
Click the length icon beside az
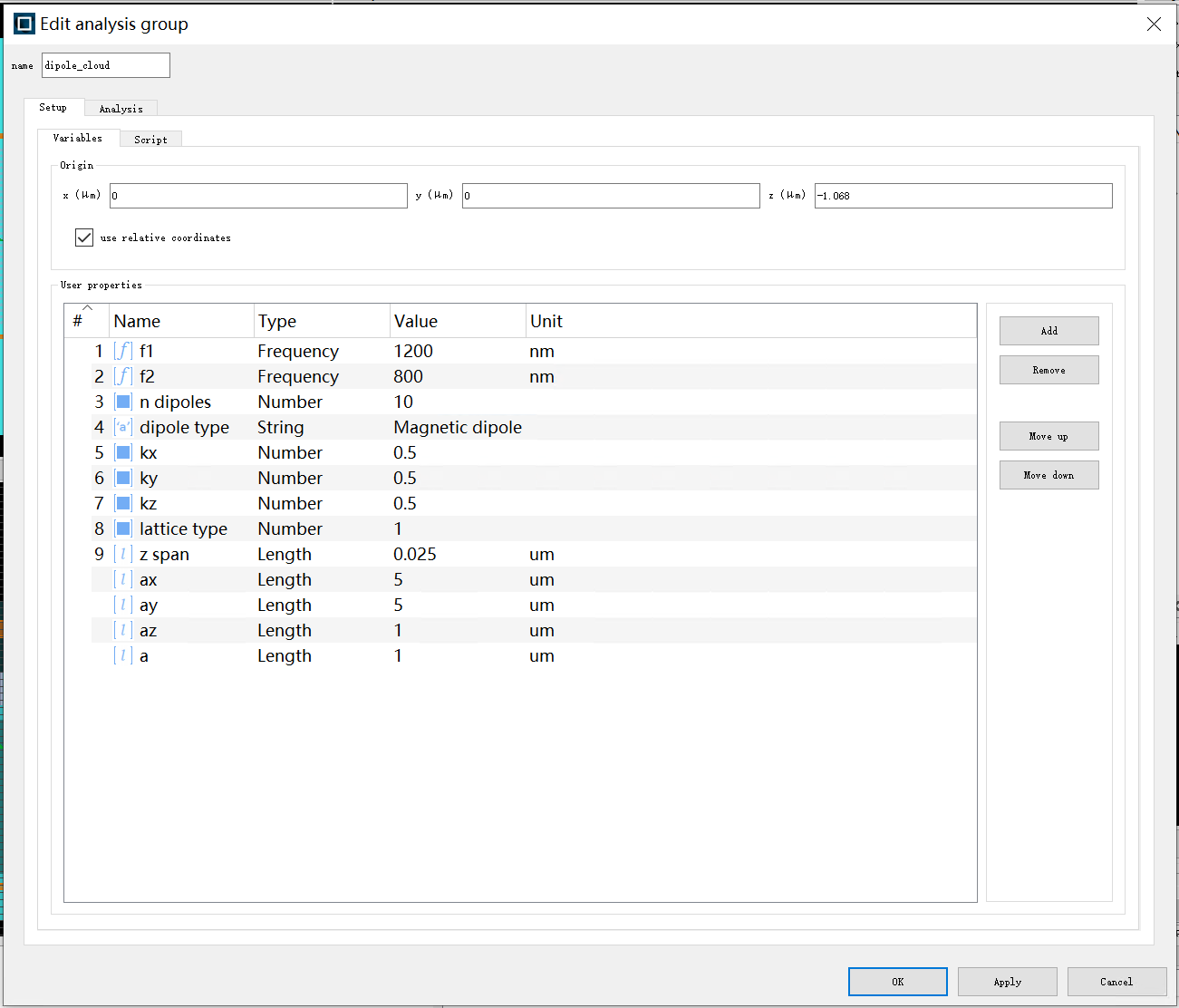tap(123, 630)
